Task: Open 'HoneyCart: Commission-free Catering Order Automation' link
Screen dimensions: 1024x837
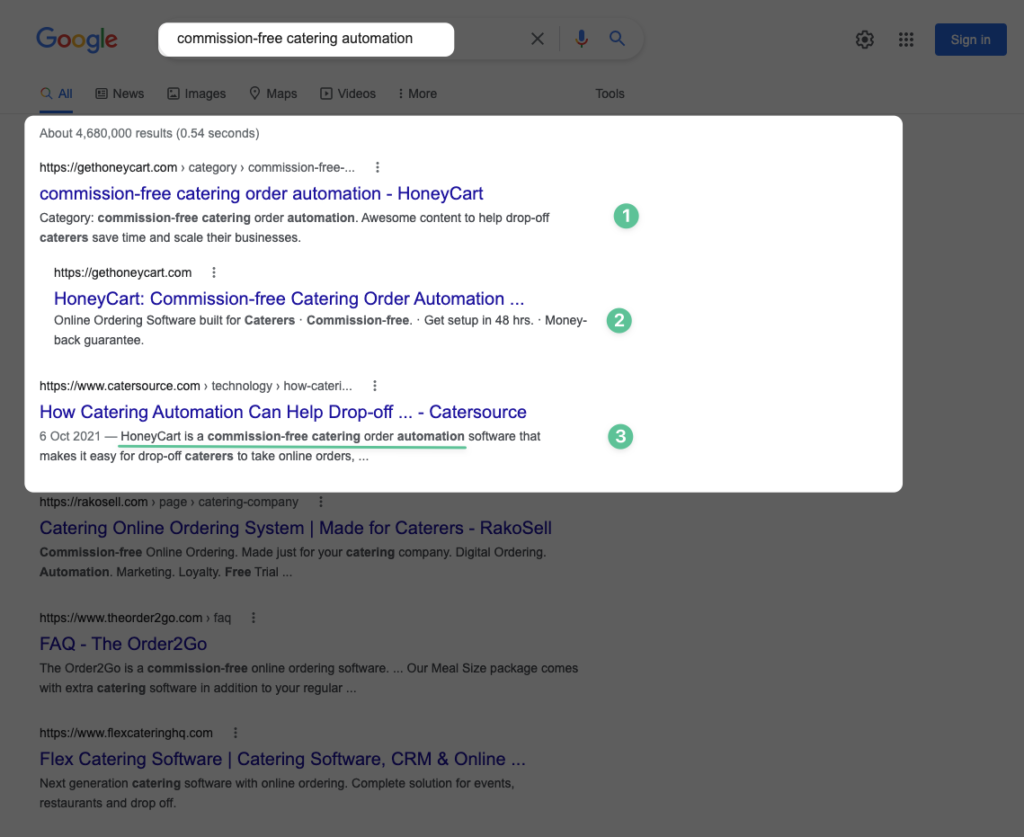Action: click(x=289, y=299)
